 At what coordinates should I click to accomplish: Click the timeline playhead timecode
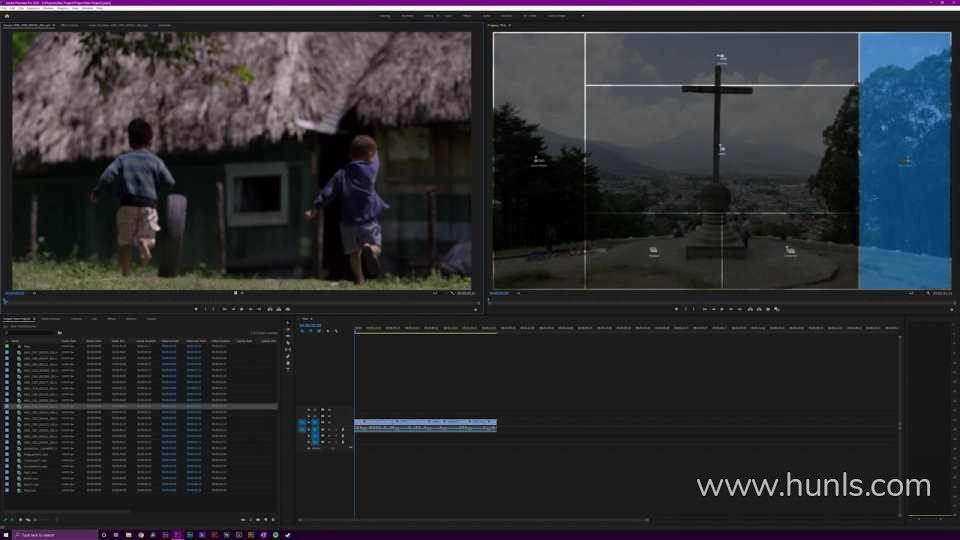[x=310, y=325]
